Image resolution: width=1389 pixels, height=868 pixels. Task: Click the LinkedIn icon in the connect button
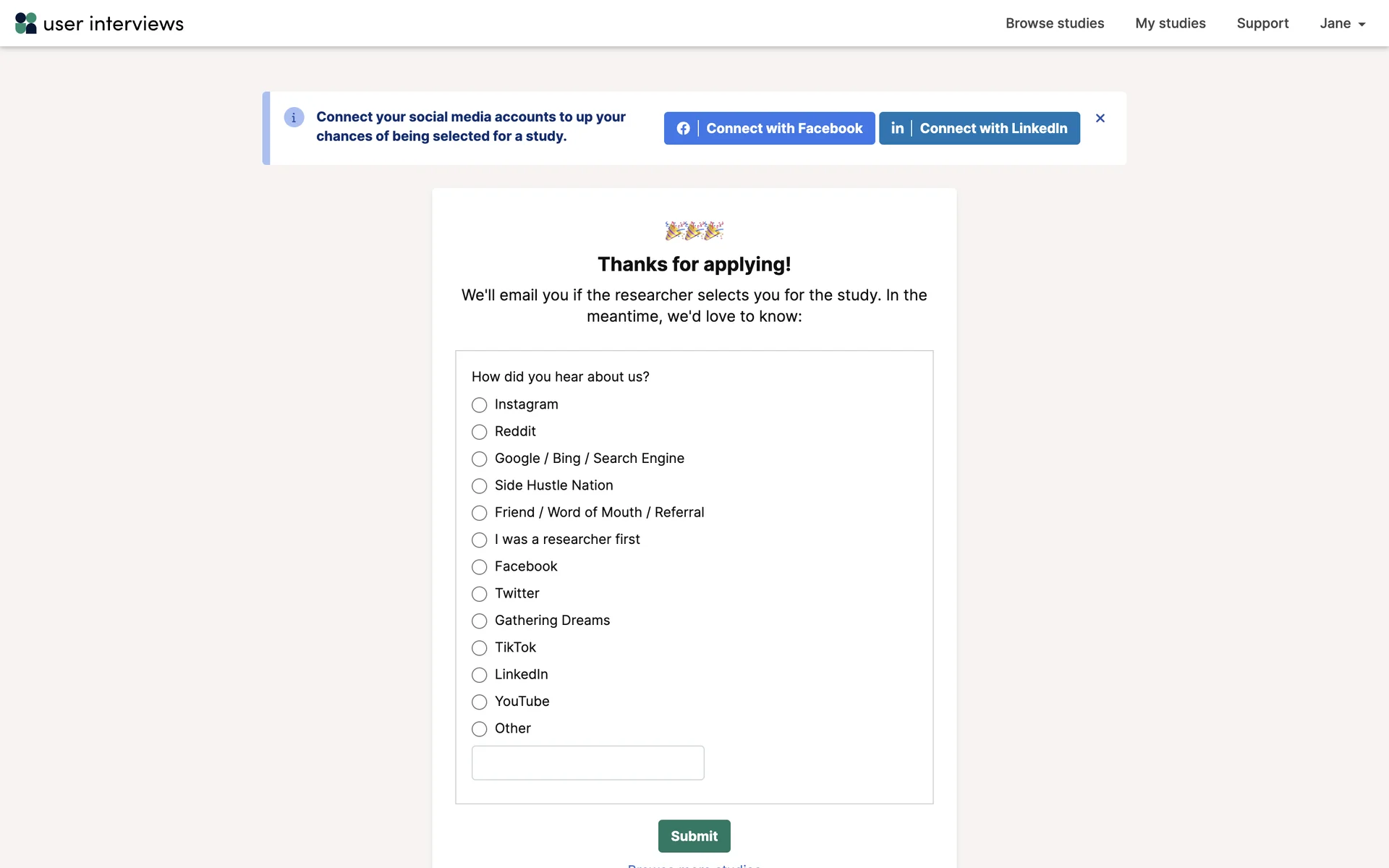897,128
